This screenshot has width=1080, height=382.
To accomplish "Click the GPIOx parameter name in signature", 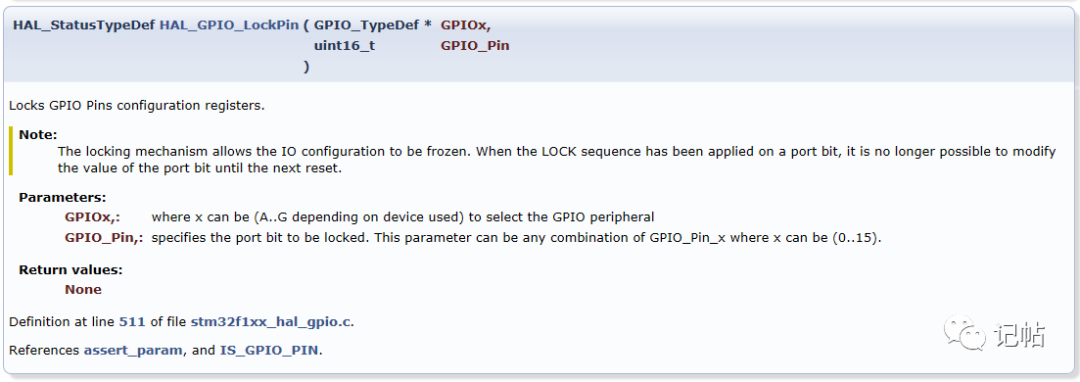I will [465, 25].
